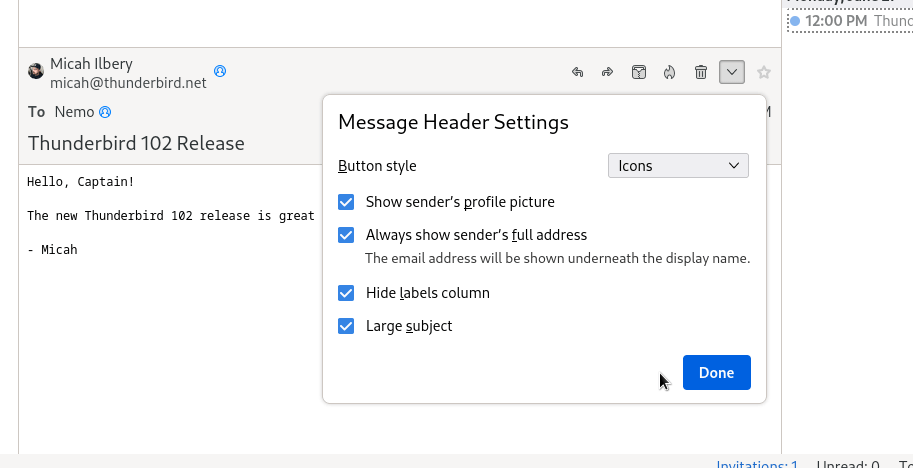Uncheck Show sender's profile picture
The width and height of the screenshot is (913, 468).
346,202
